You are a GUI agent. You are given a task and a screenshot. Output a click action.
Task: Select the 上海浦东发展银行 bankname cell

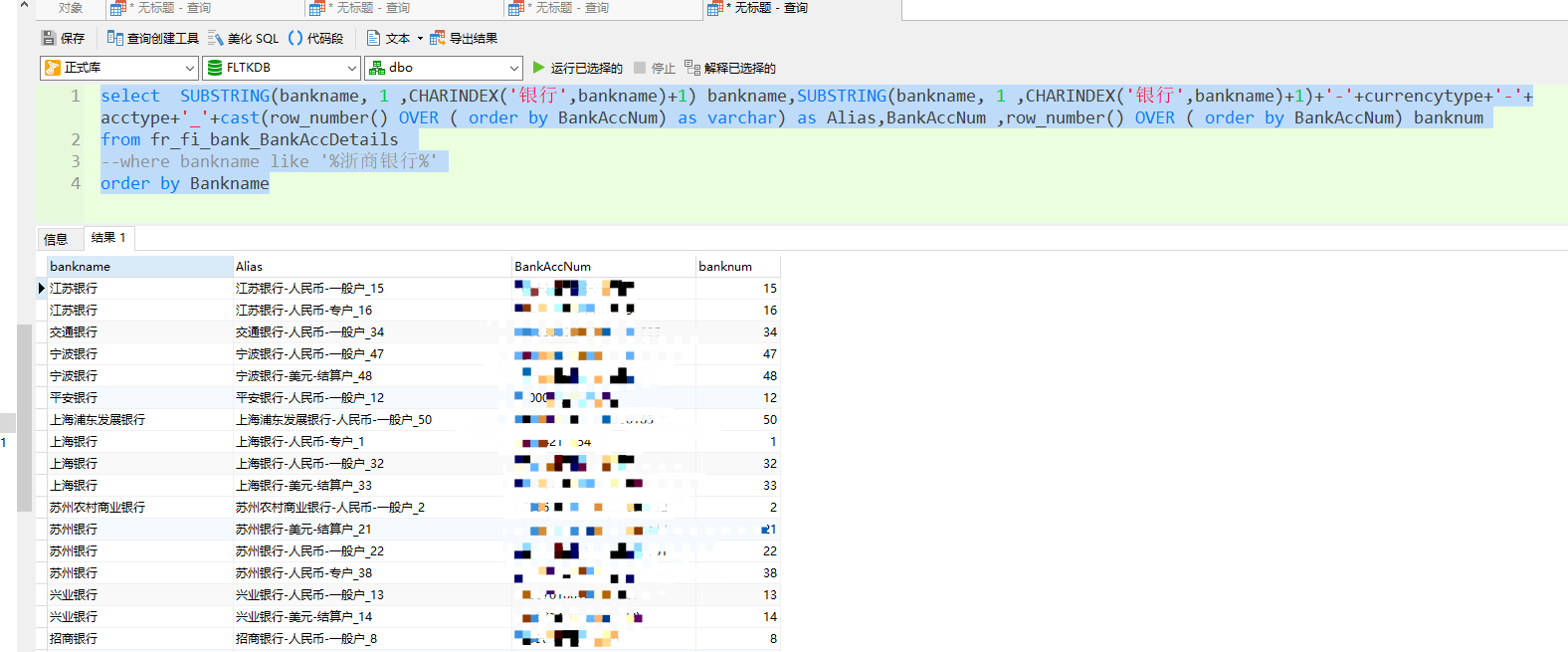[x=98, y=420]
